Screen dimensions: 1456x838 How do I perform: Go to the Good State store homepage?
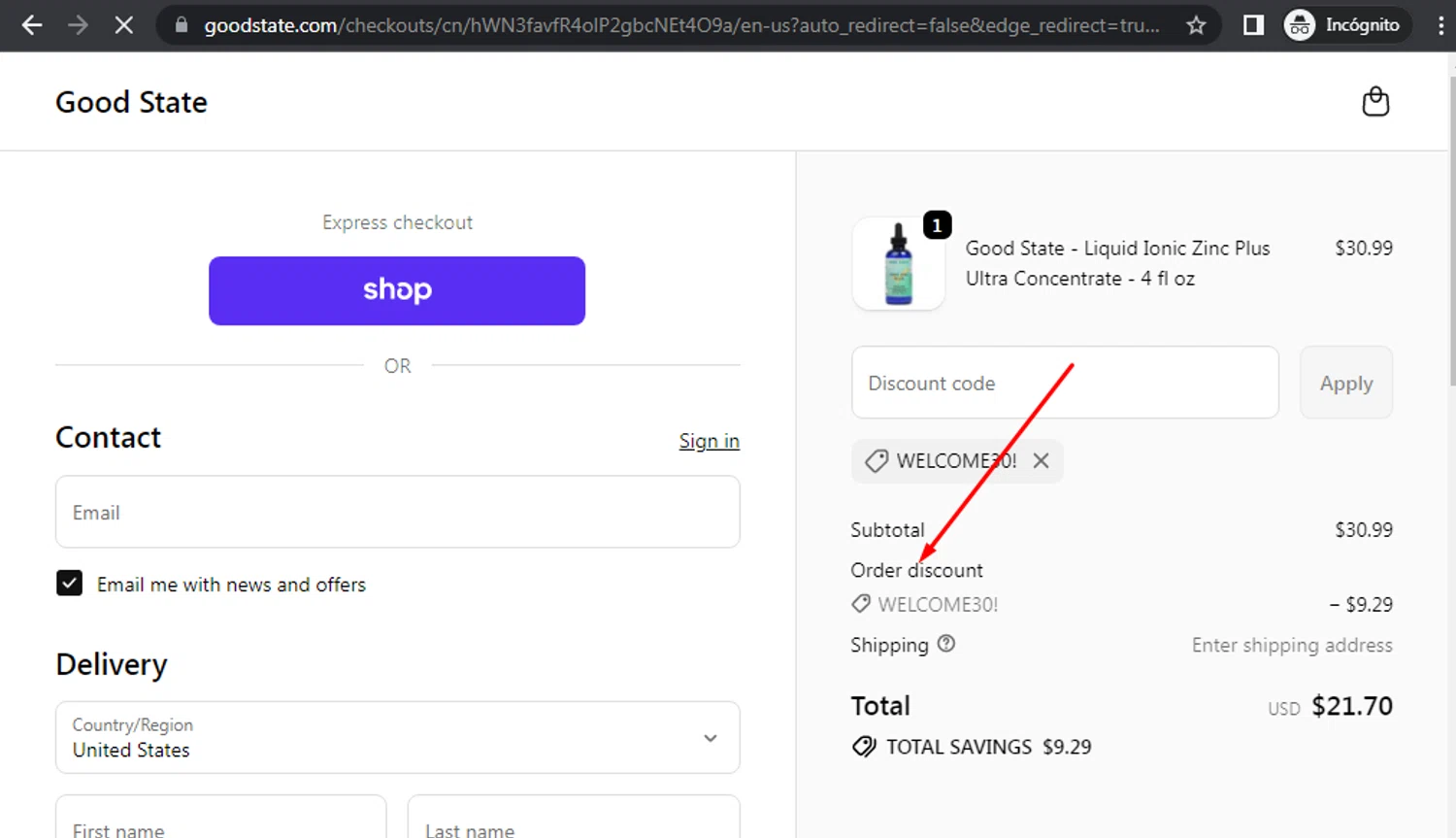point(131,102)
